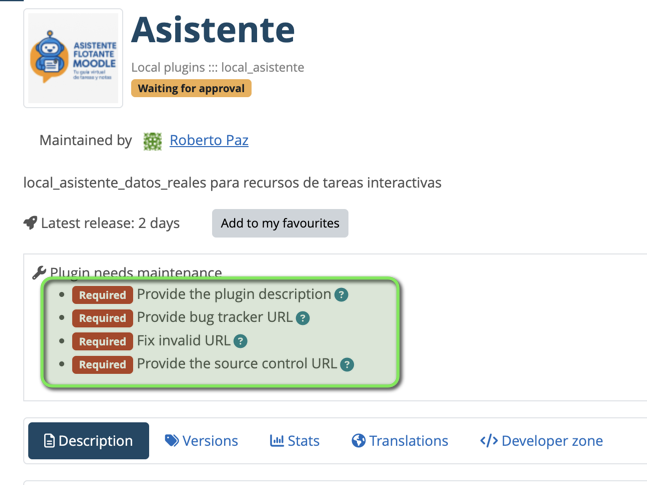
Task: Click the Latest release: 2 days text
Action: (x=110, y=223)
